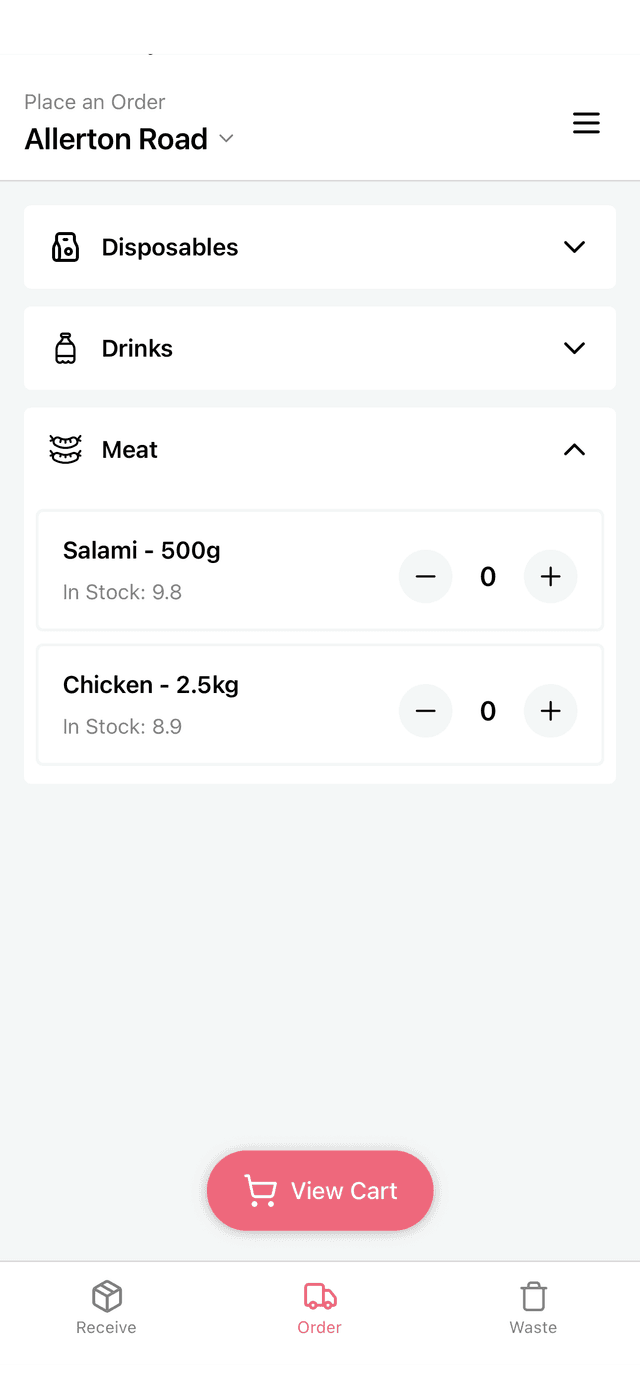Click the shopping cart icon inside View Cart
The width and height of the screenshot is (640, 1387).
(x=261, y=1190)
